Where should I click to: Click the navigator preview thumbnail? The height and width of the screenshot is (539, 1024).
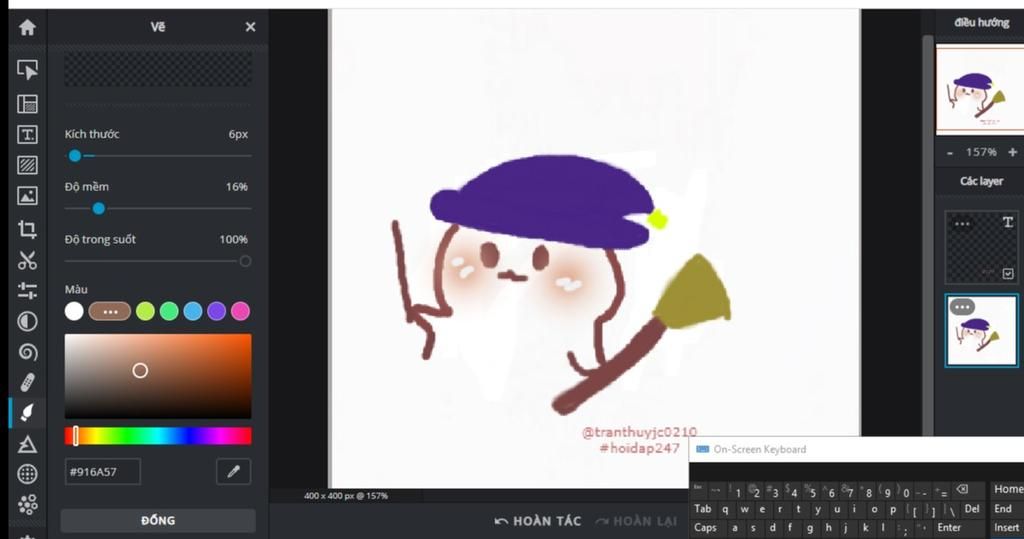[980, 90]
